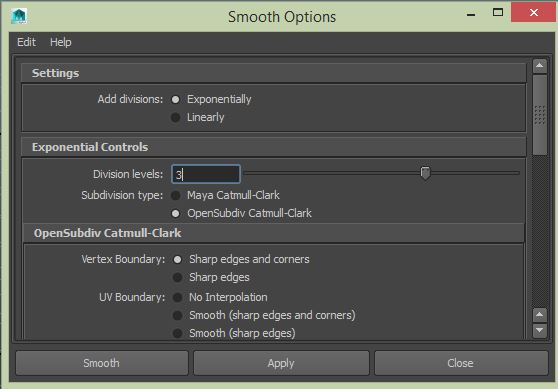Click the Apply button

pyautogui.click(x=281, y=363)
